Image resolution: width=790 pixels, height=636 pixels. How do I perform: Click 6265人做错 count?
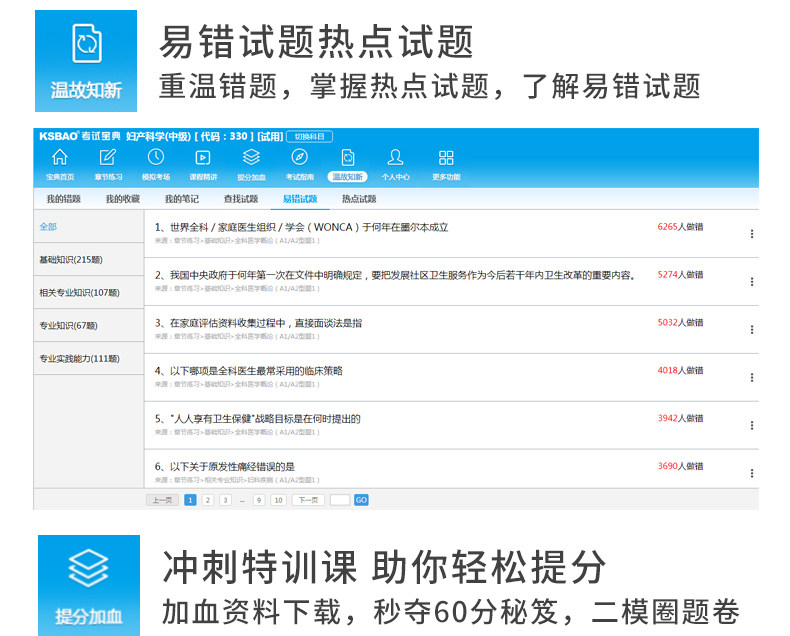pyautogui.click(x=680, y=227)
